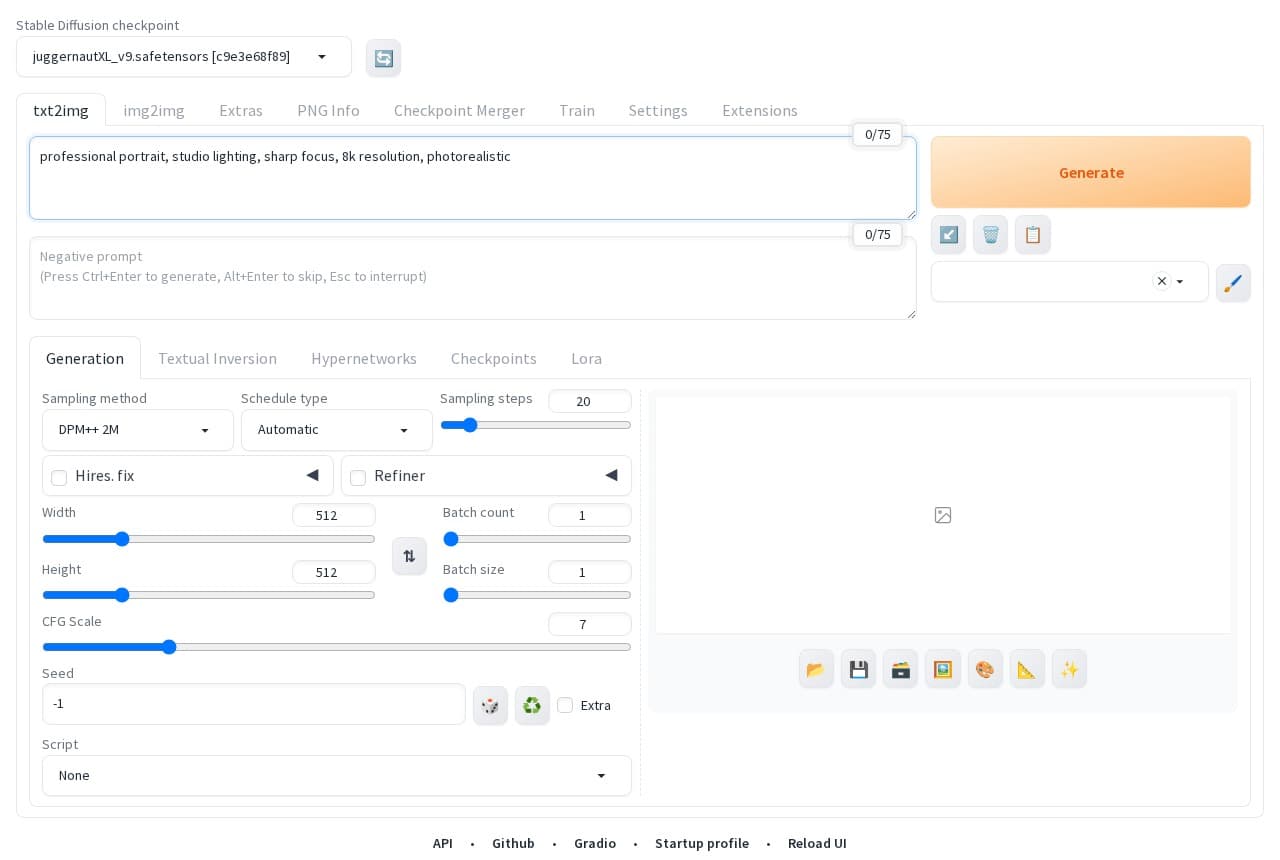Open the Schedule type dropdown
Screen dimensions: 1280x860
[337, 430]
